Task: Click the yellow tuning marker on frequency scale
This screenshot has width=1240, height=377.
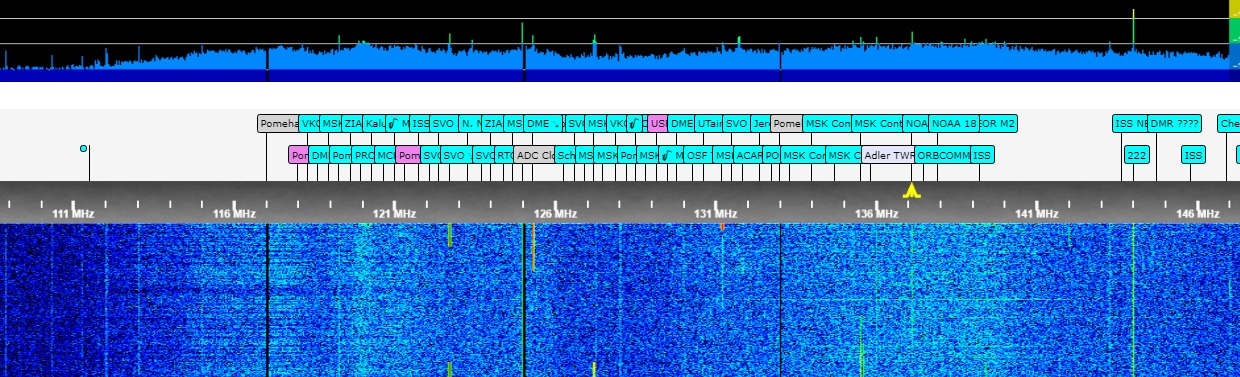Action: 911,190
